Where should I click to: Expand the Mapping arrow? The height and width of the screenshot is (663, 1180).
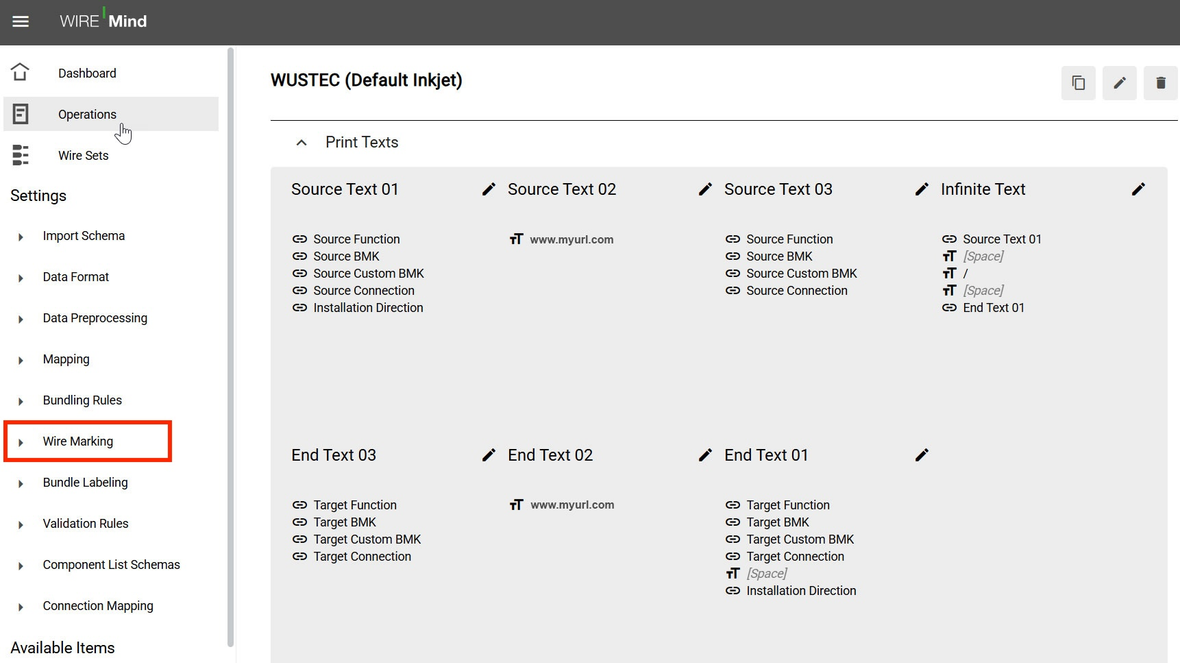20,360
